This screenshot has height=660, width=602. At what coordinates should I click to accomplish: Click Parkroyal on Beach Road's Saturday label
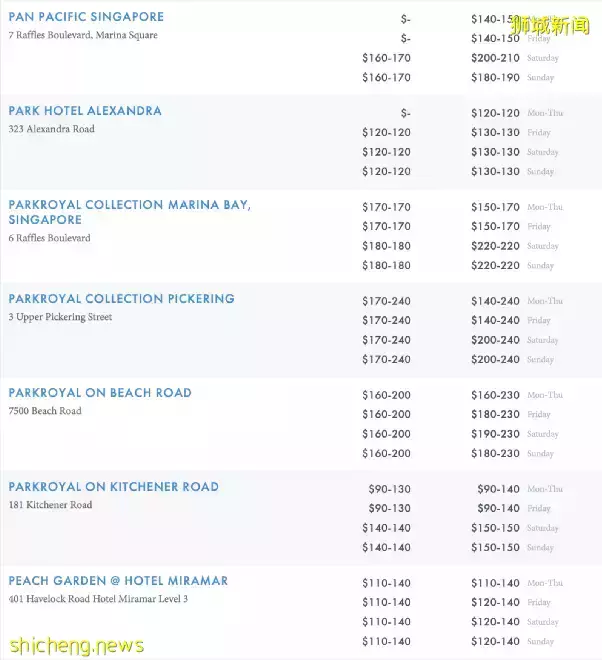click(x=542, y=434)
